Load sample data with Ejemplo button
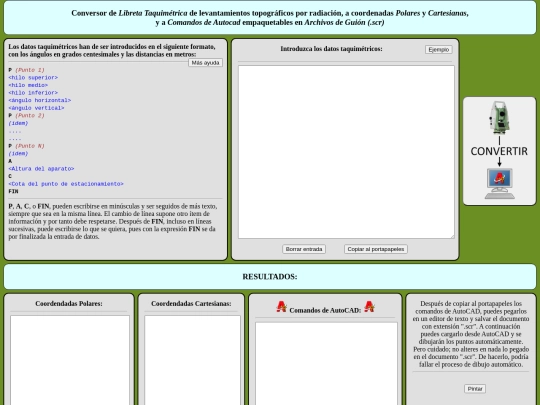This screenshot has height=405, width=540. (x=438, y=50)
